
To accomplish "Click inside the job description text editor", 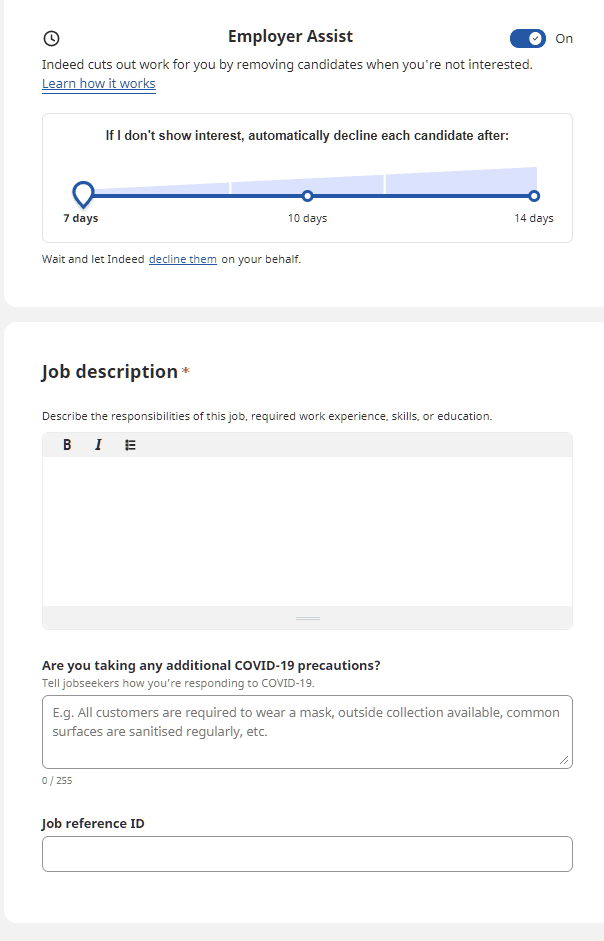I will click(x=307, y=531).
